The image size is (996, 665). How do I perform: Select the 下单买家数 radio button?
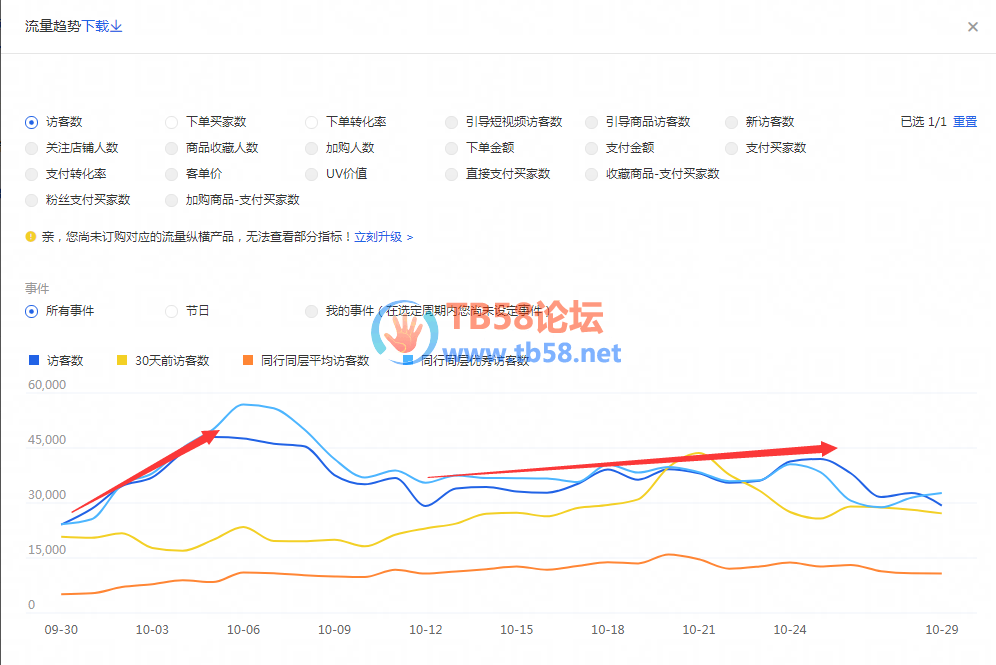(x=172, y=122)
